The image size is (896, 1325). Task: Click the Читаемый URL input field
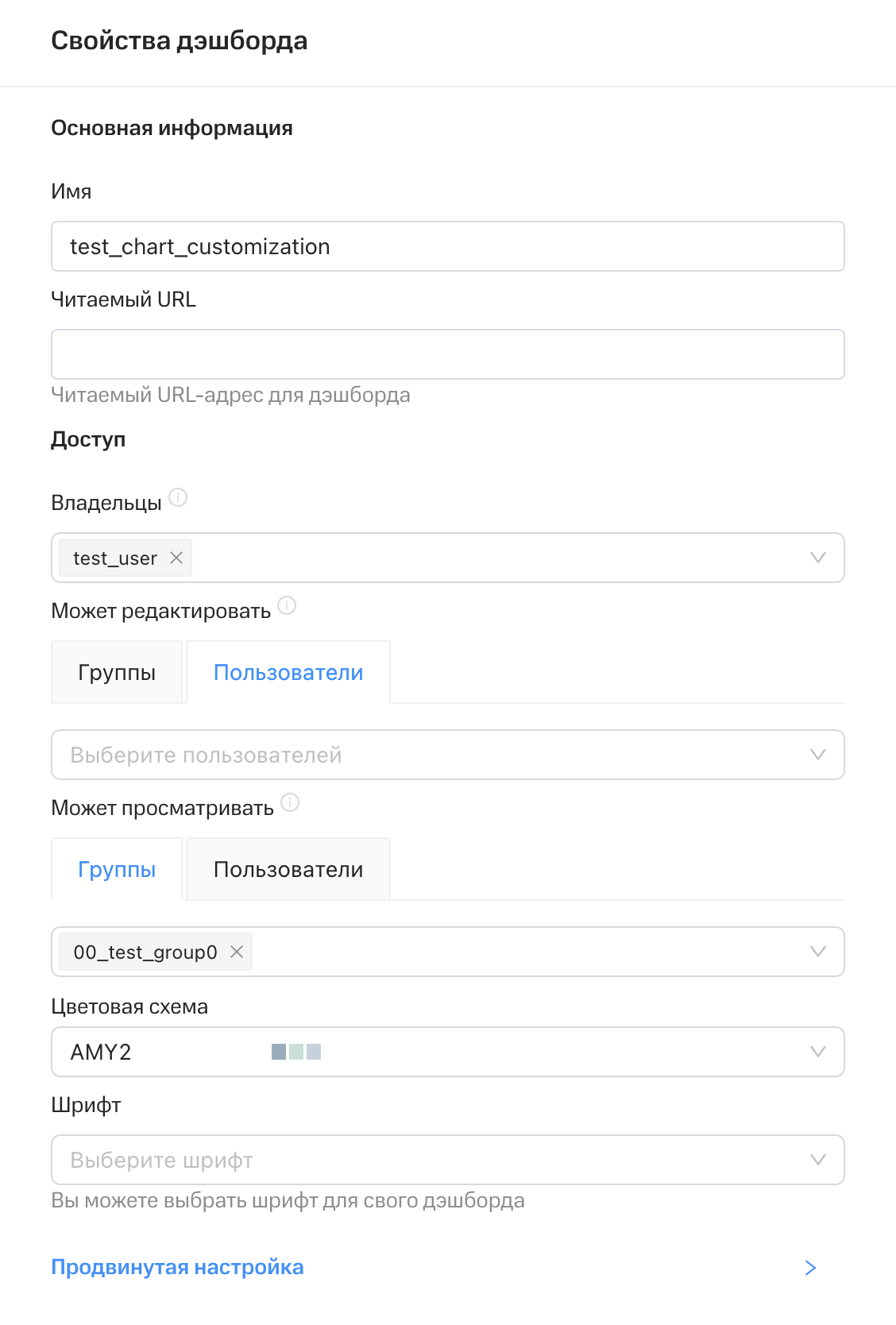click(447, 355)
